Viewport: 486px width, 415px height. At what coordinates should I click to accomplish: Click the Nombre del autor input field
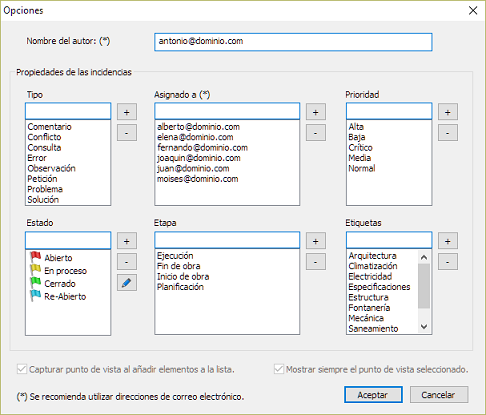pyautogui.click(x=293, y=42)
